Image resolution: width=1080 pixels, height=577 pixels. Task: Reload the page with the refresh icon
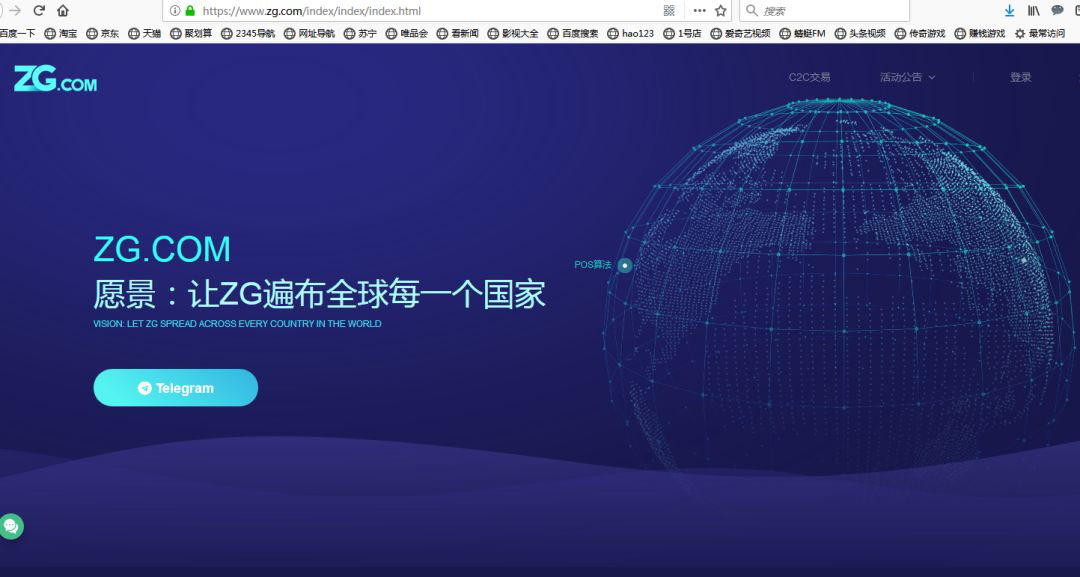click(x=39, y=11)
